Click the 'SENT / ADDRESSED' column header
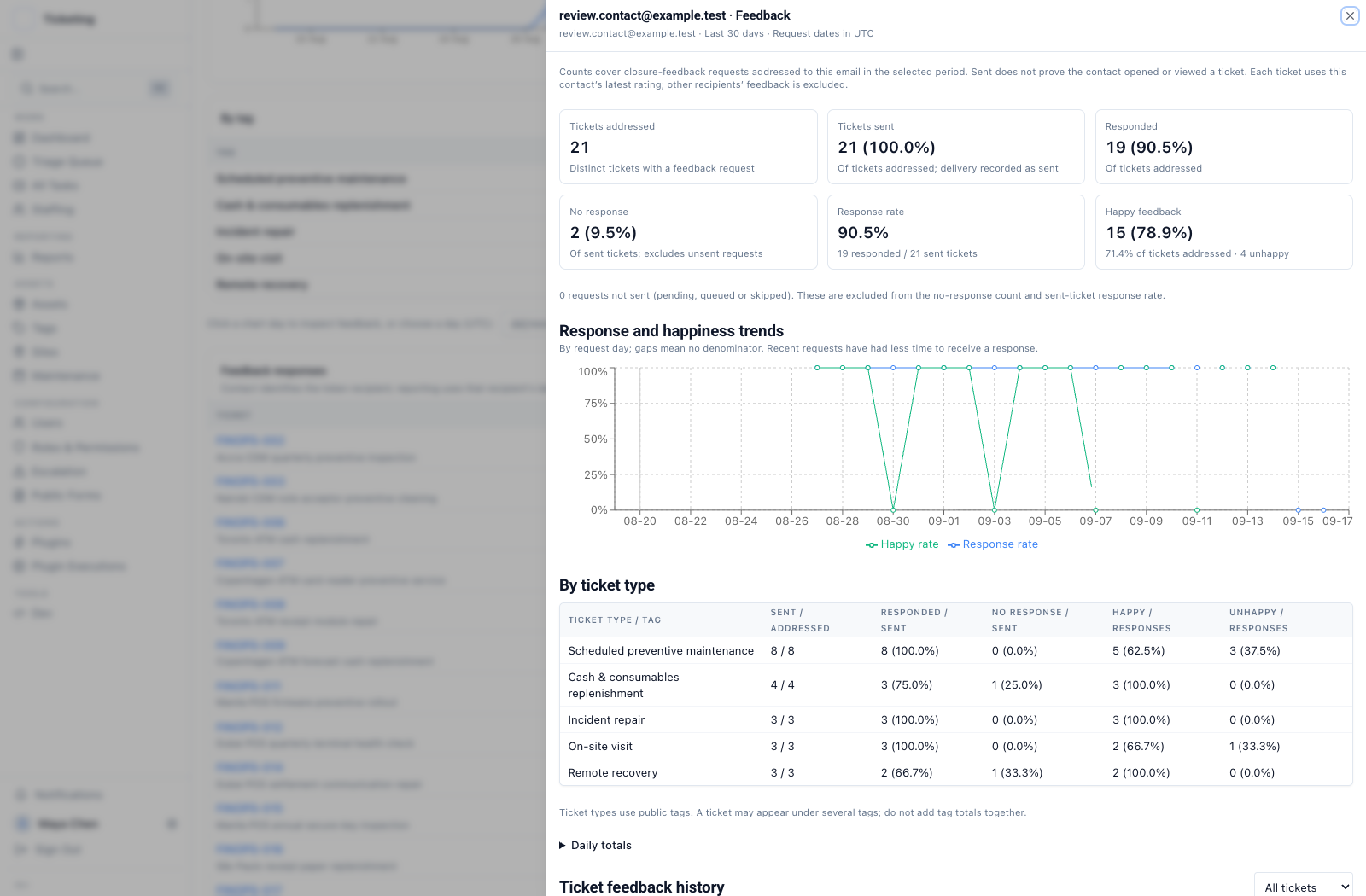This screenshot has width=1366, height=896. [x=800, y=620]
